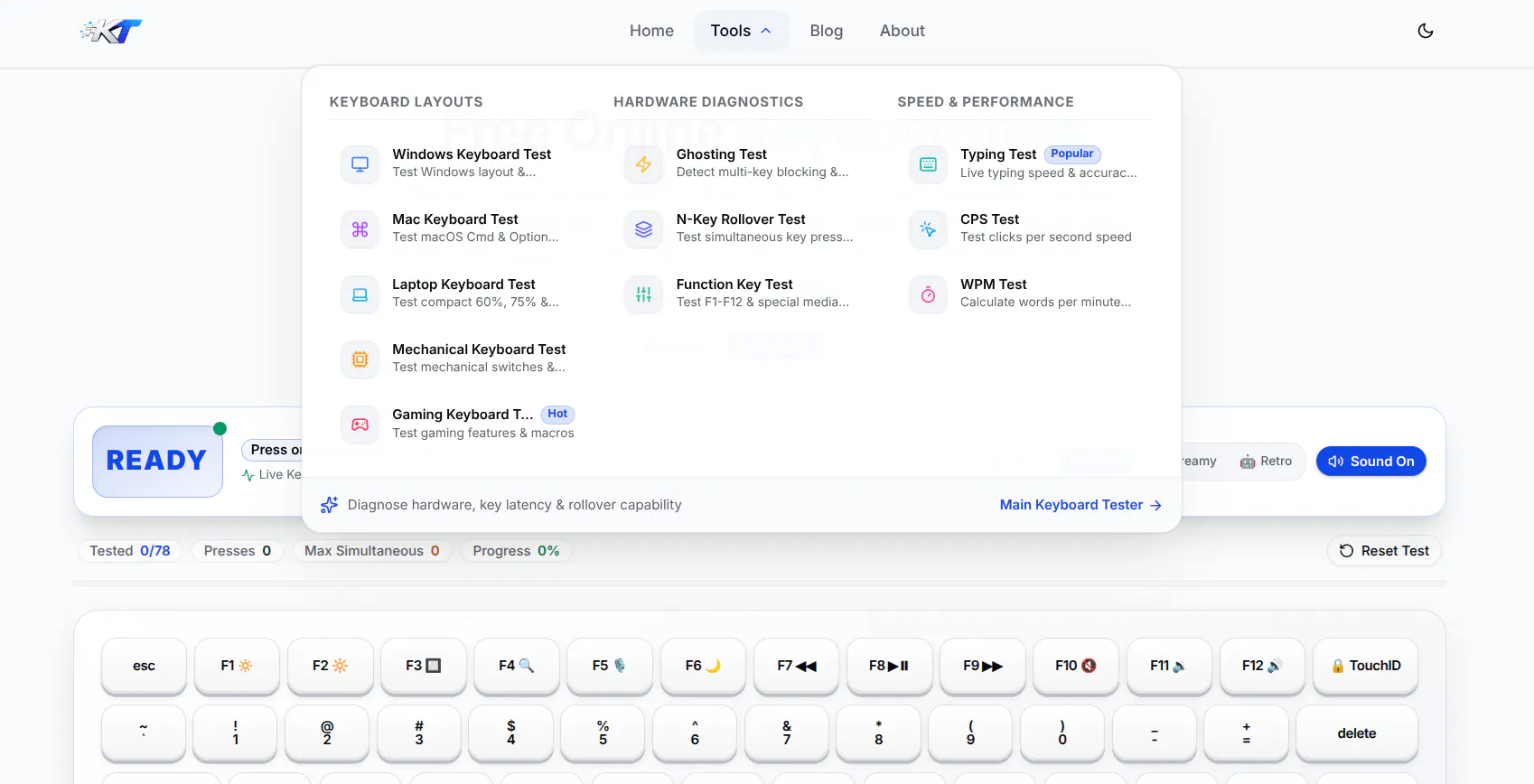Toggle dark mode moon icon
The image size is (1534, 784).
1426,31
